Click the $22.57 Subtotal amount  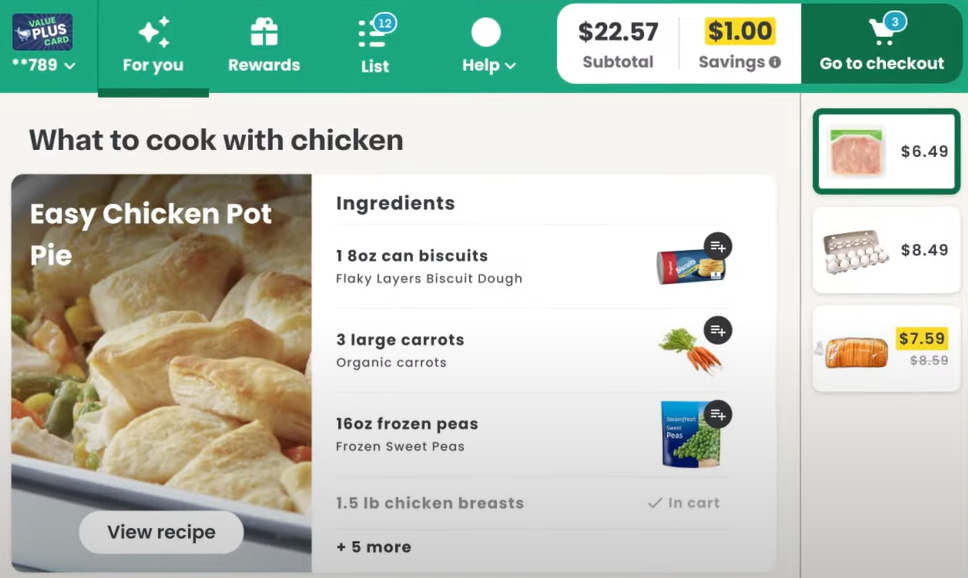pyautogui.click(x=618, y=32)
